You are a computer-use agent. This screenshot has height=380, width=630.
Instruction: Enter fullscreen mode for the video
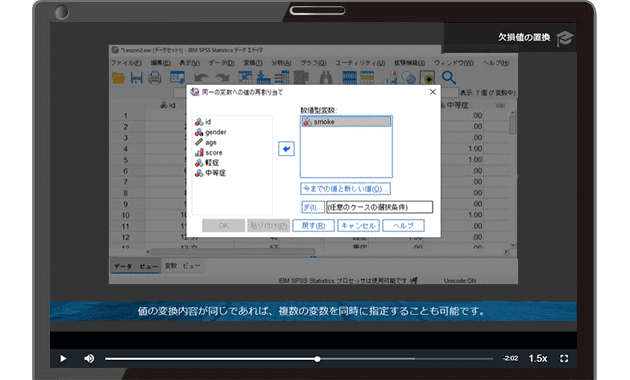pos(564,358)
